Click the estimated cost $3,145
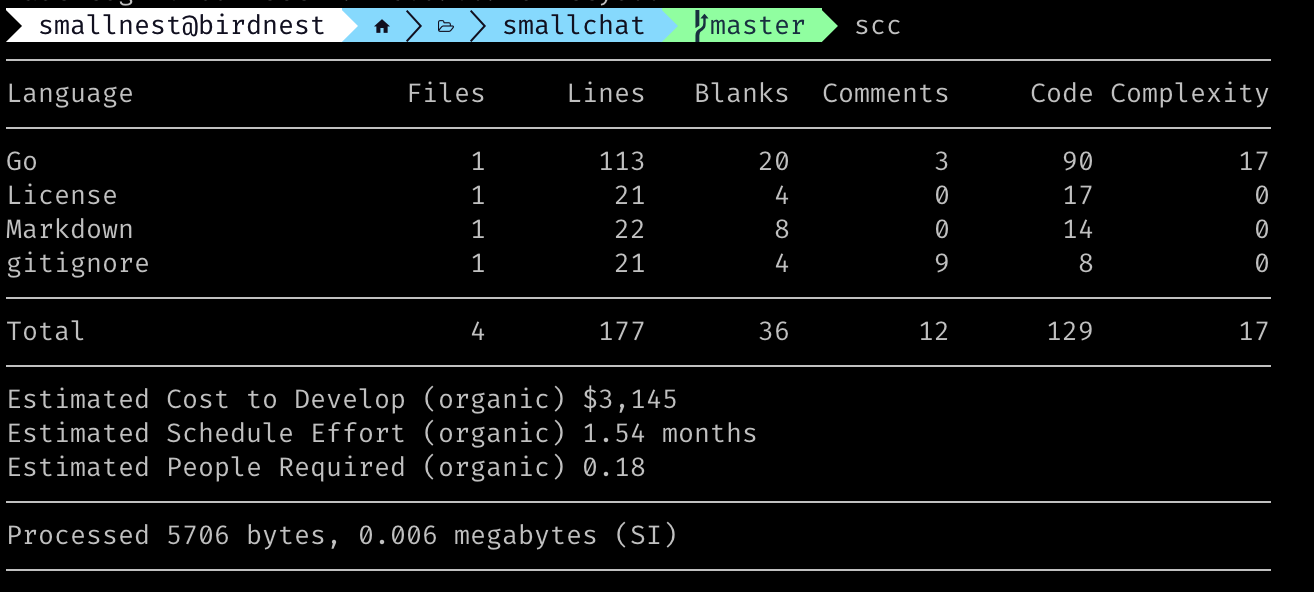Image resolution: width=1314 pixels, height=592 pixels. point(630,400)
